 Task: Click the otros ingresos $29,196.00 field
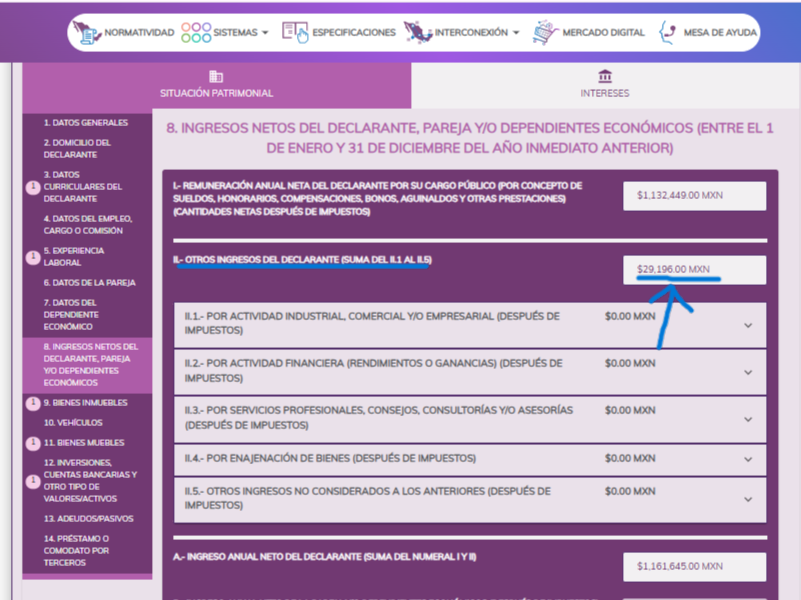coord(694,270)
